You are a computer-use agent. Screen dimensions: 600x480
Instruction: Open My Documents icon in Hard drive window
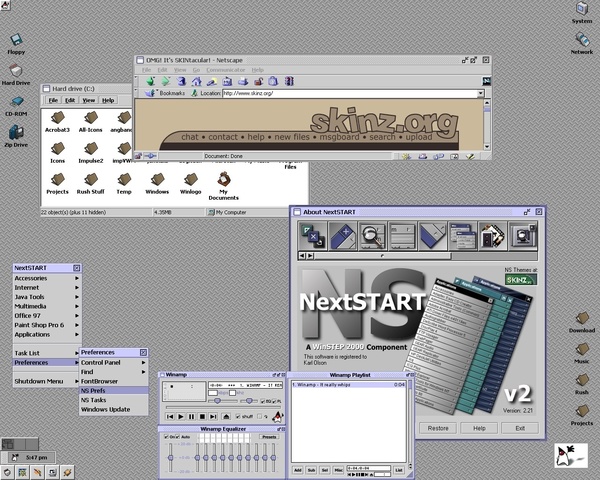(x=223, y=186)
